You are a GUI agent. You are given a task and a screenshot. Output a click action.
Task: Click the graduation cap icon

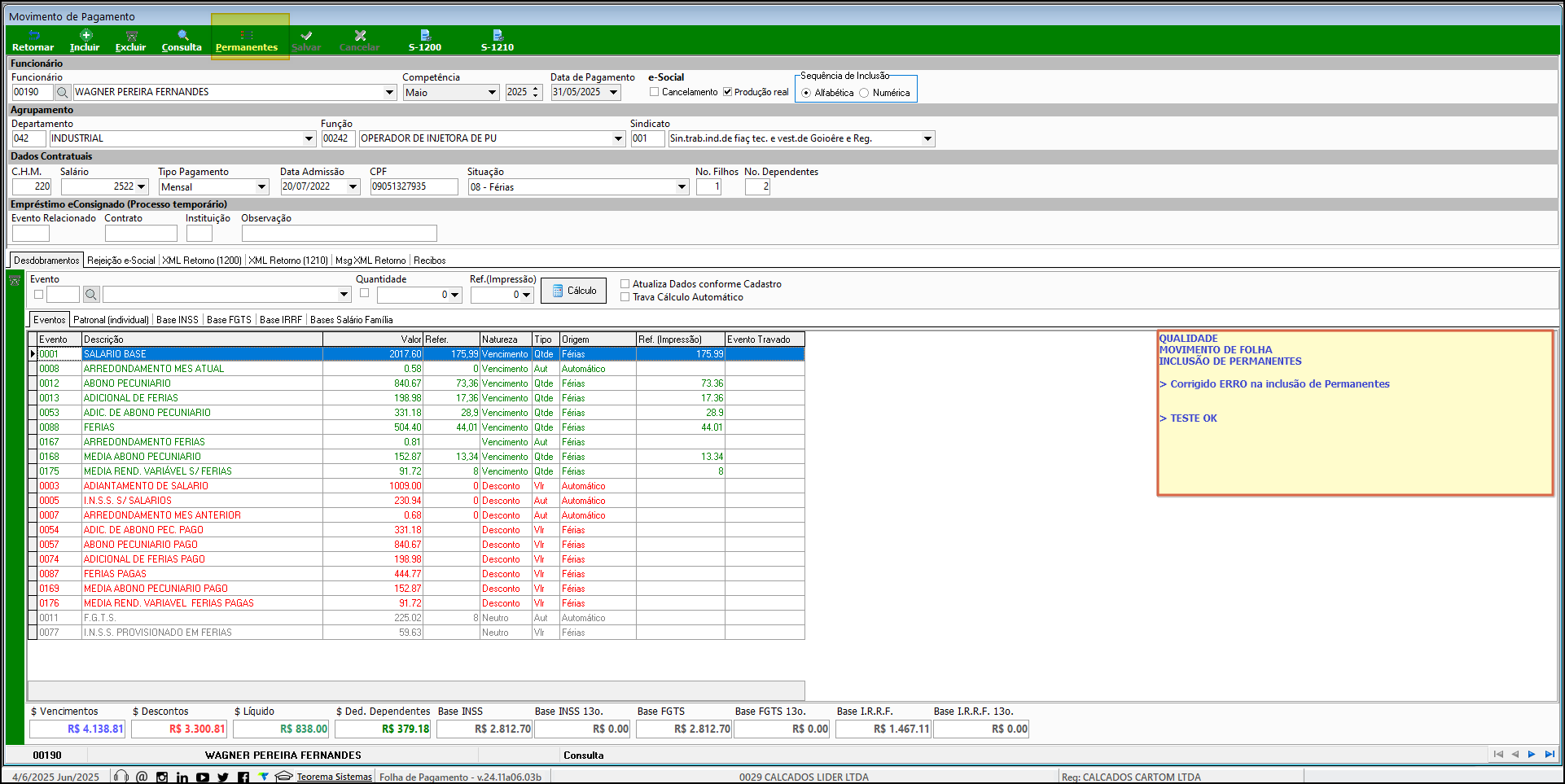point(283,776)
